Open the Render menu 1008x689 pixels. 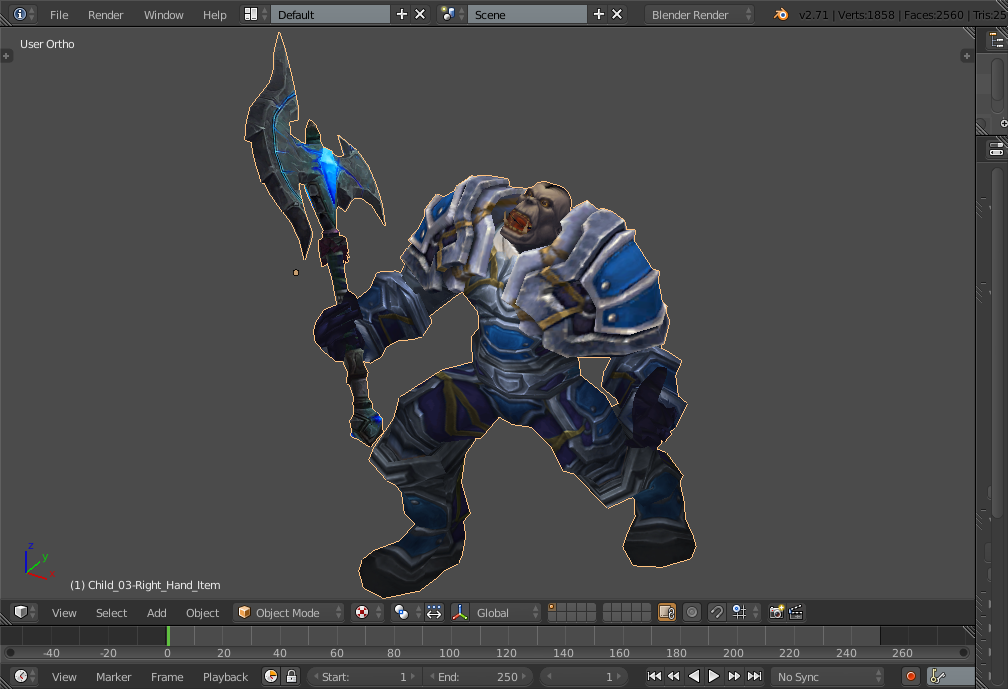click(x=105, y=15)
